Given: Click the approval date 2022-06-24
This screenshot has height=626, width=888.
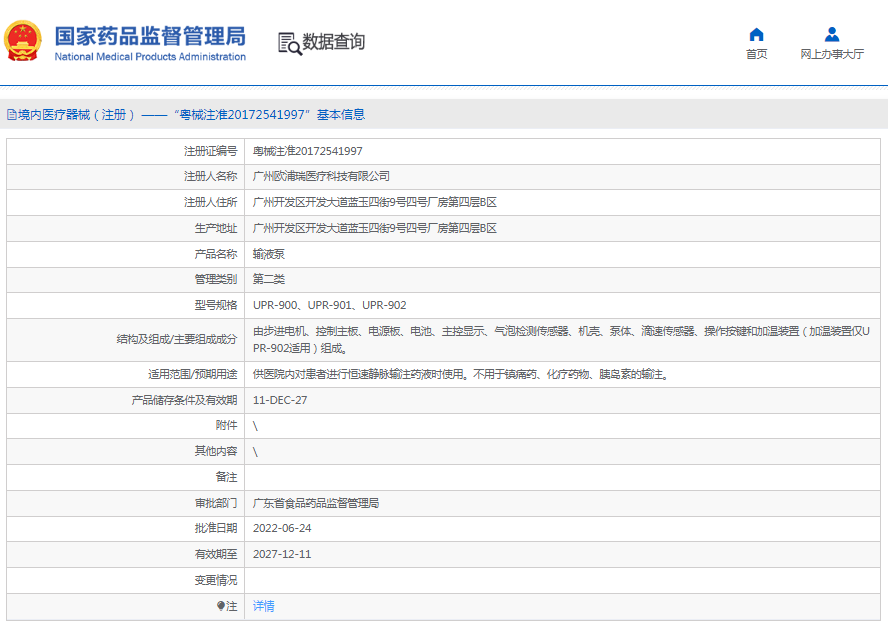Looking at the screenshot, I should (x=282, y=528).
